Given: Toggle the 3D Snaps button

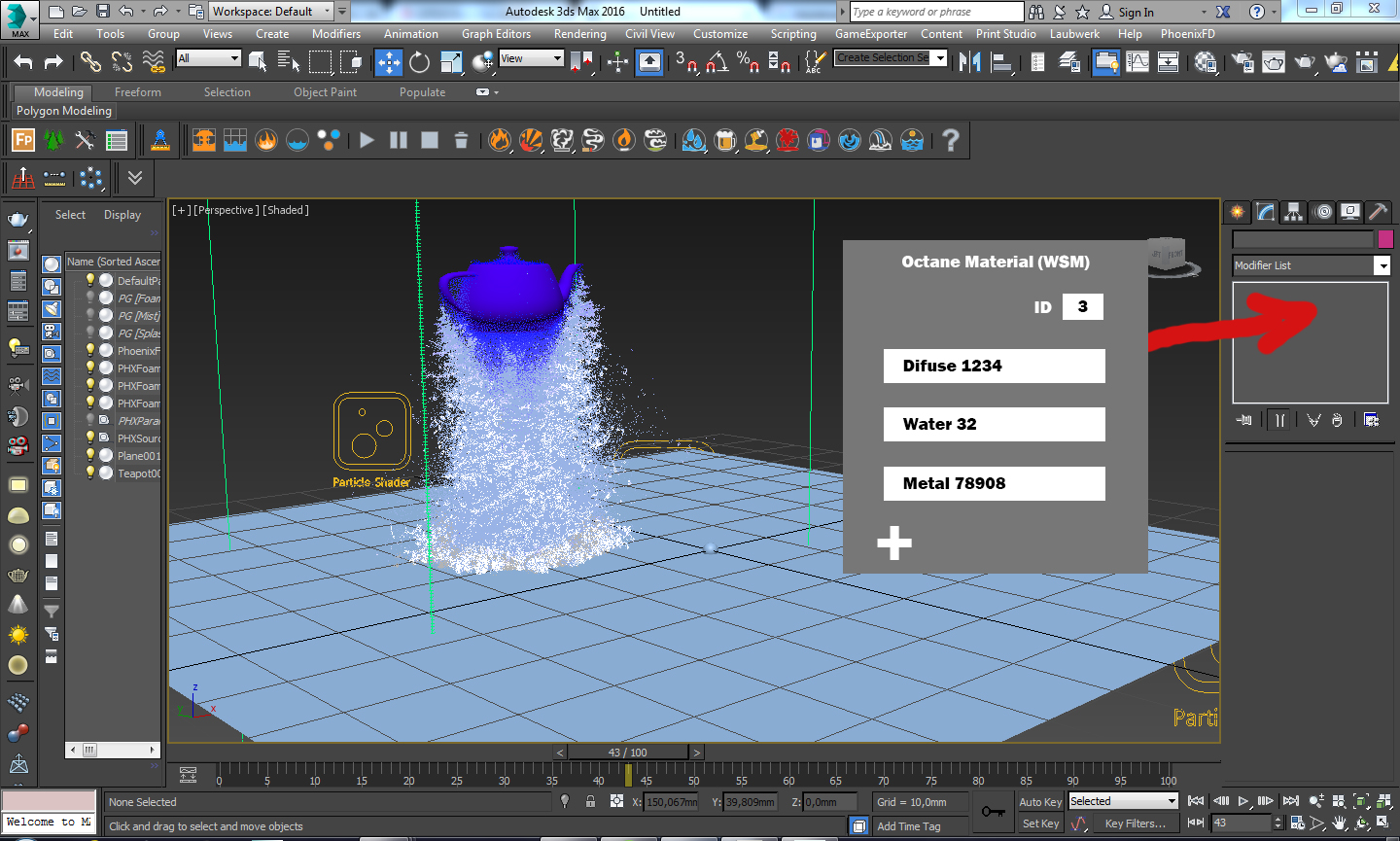Looking at the screenshot, I should tap(686, 62).
